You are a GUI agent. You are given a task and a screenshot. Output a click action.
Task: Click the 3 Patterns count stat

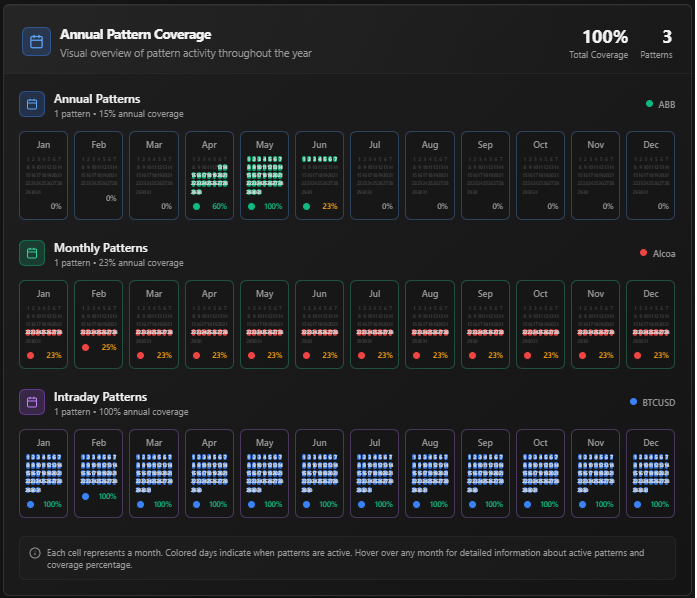point(657,44)
